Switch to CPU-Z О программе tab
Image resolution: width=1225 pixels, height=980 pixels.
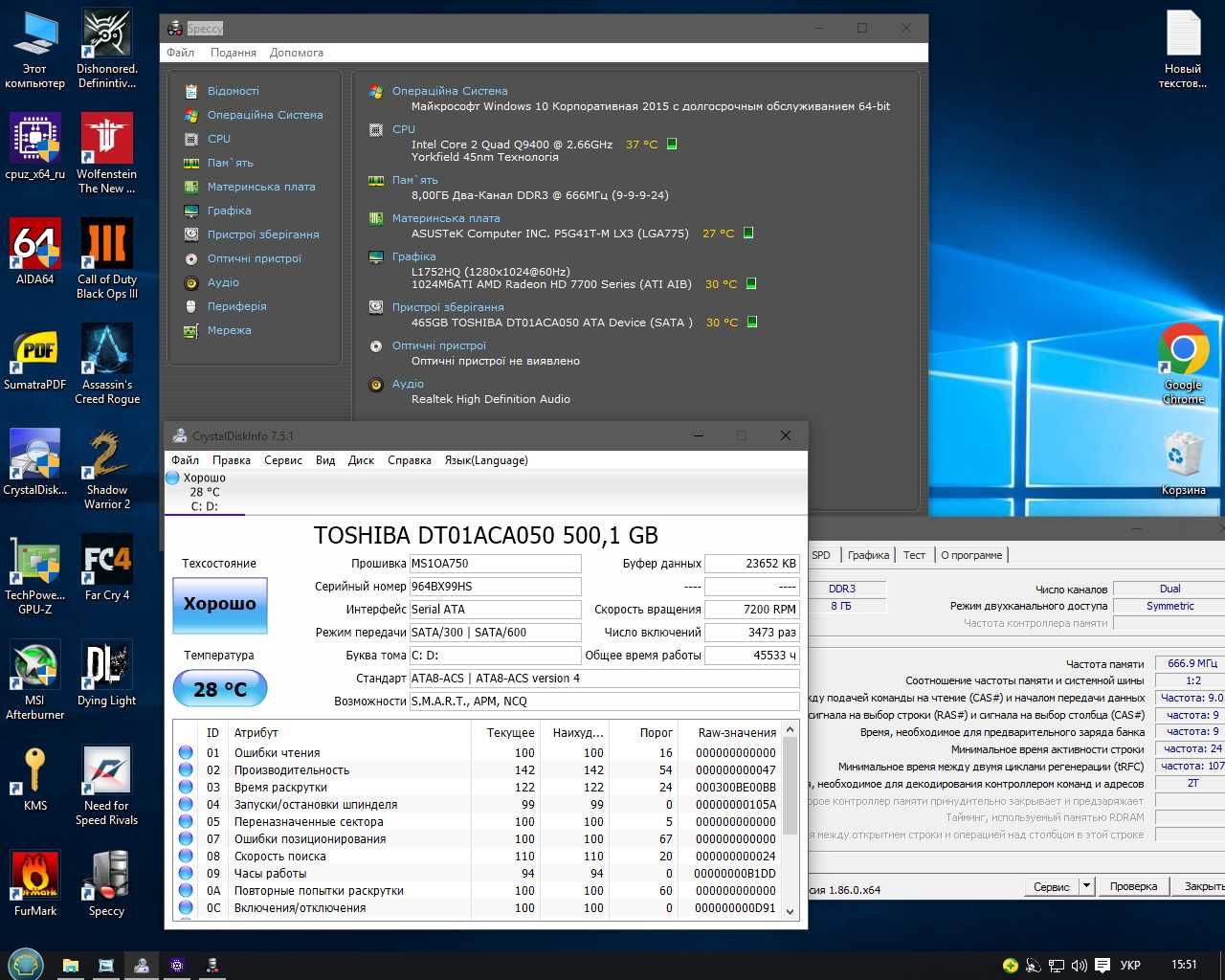click(x=971, y=555)
